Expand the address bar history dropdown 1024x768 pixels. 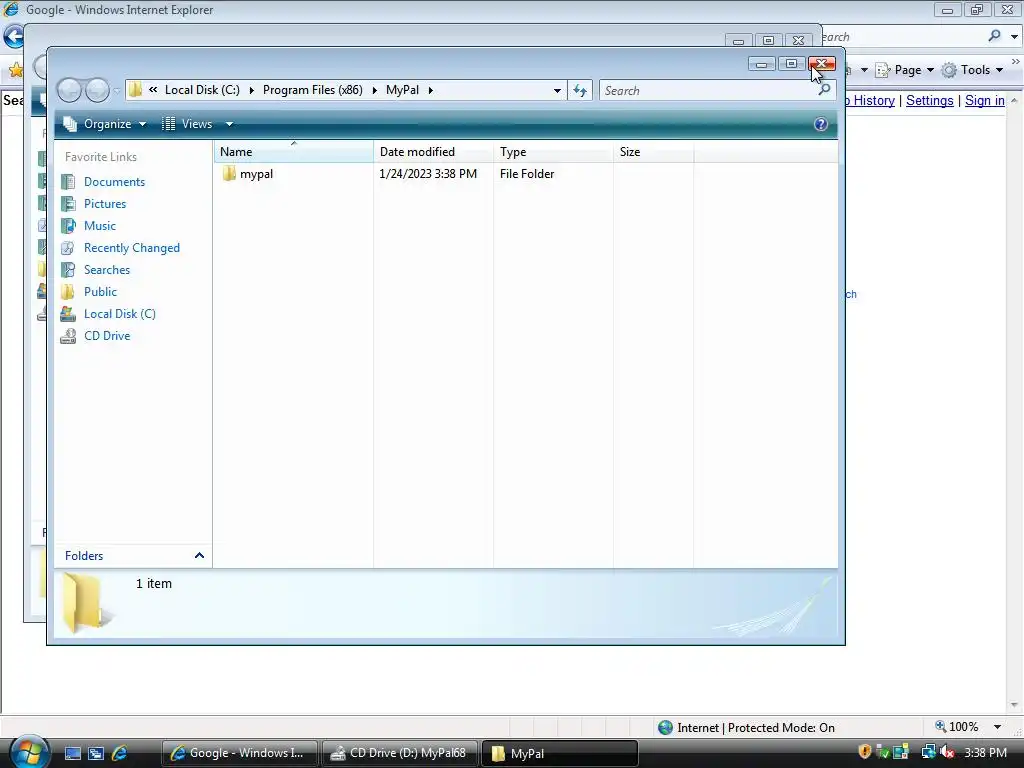557,90
